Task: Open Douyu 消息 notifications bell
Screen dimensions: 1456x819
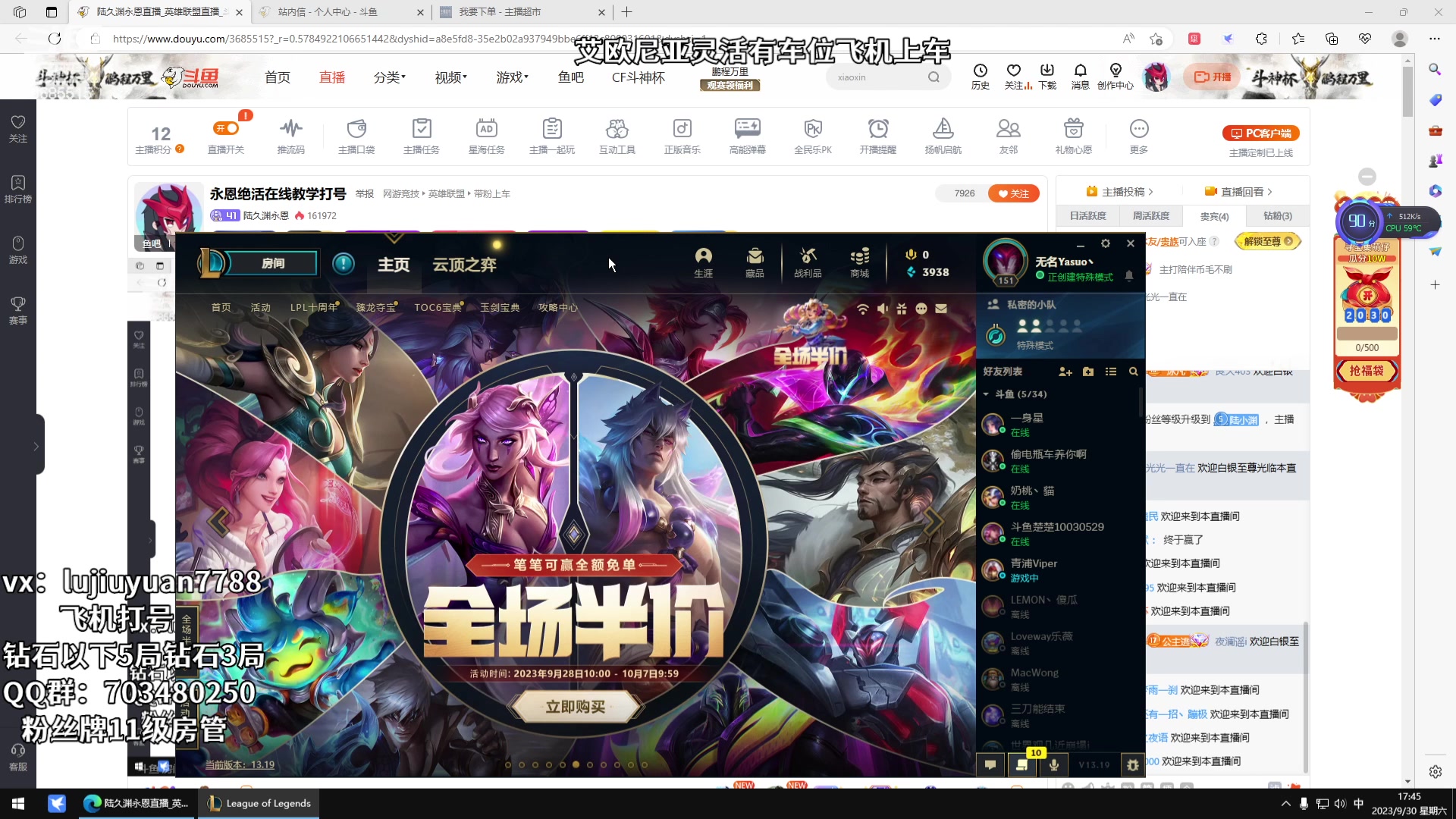Action: pyautogui.click(x=1081, y=77)
